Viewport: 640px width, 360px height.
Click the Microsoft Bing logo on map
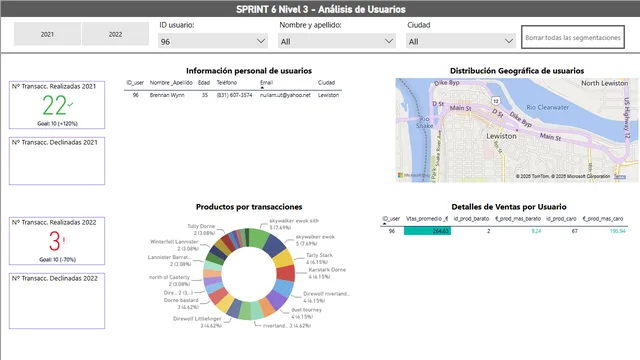[413, 176]
